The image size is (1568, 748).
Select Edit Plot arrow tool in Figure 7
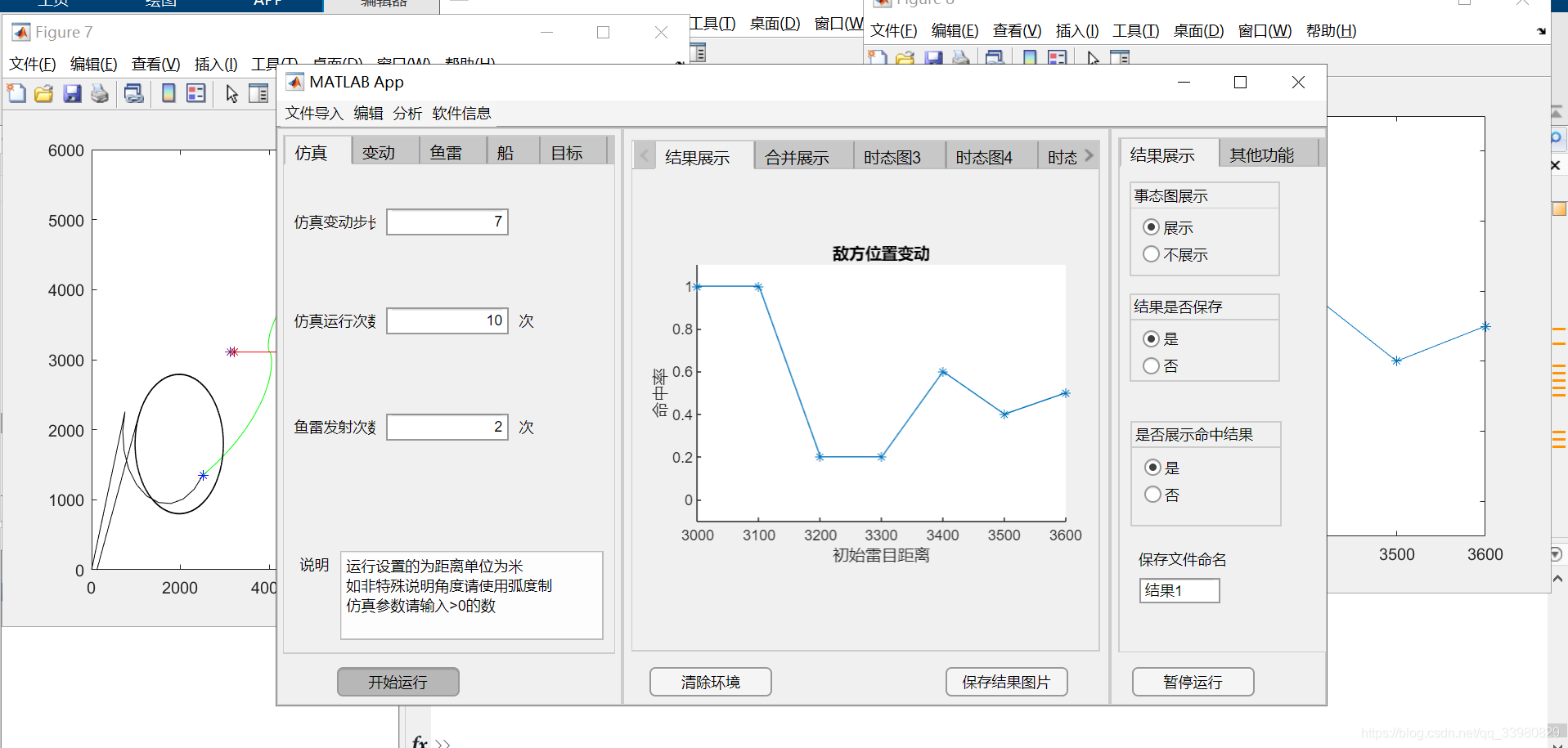tap(231, 93)
